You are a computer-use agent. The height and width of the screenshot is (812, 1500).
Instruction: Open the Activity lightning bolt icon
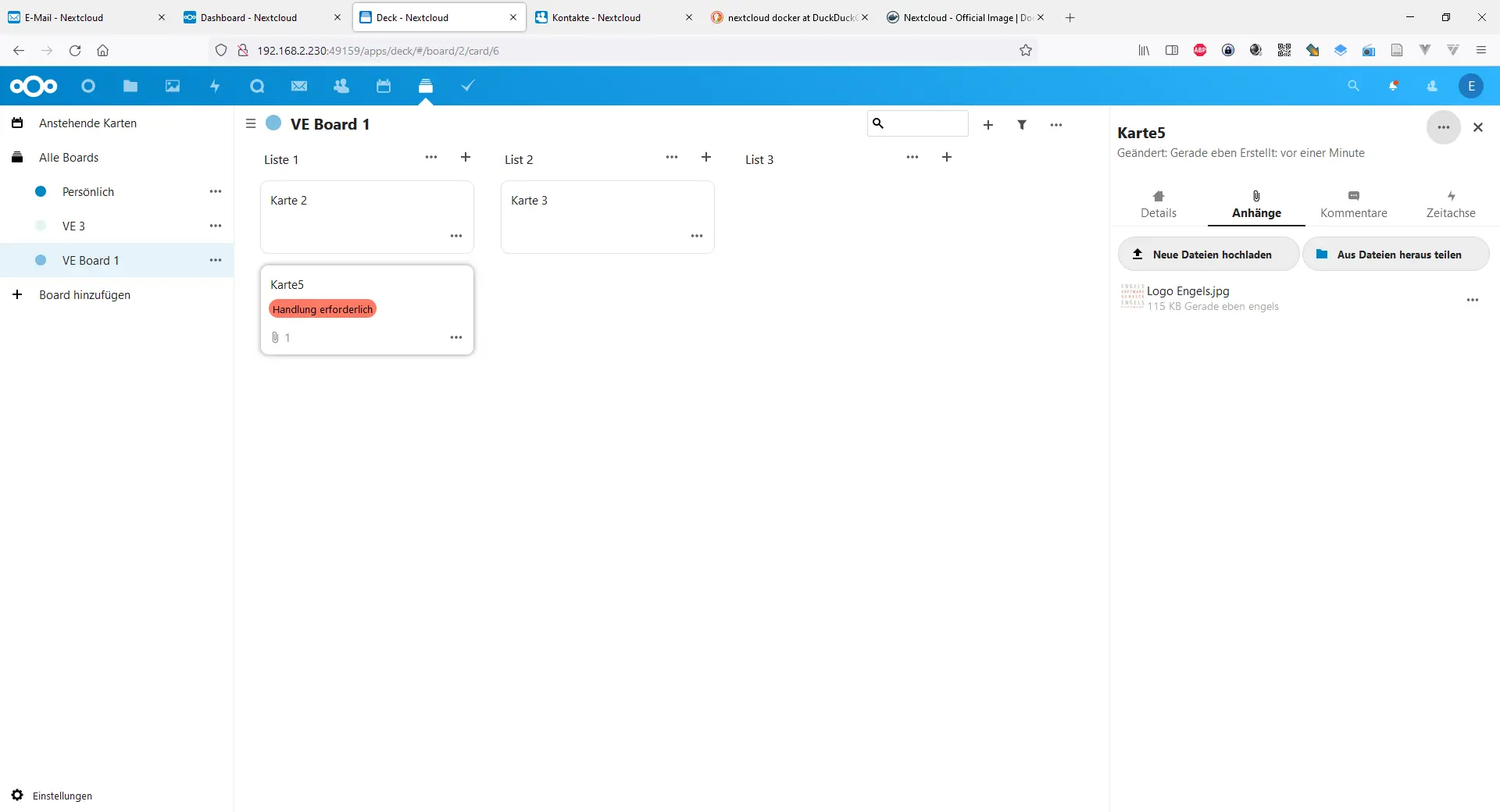tap(214, 86)
